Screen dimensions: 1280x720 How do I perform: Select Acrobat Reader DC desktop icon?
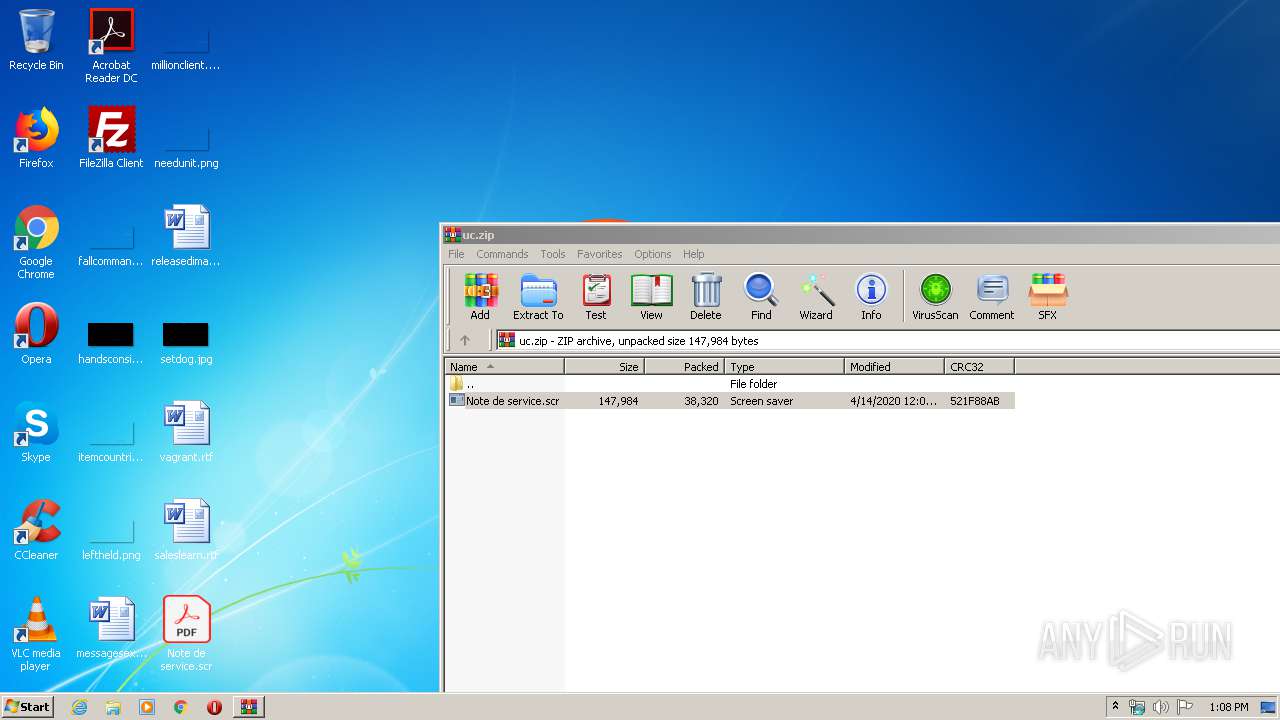coord(111,46)
